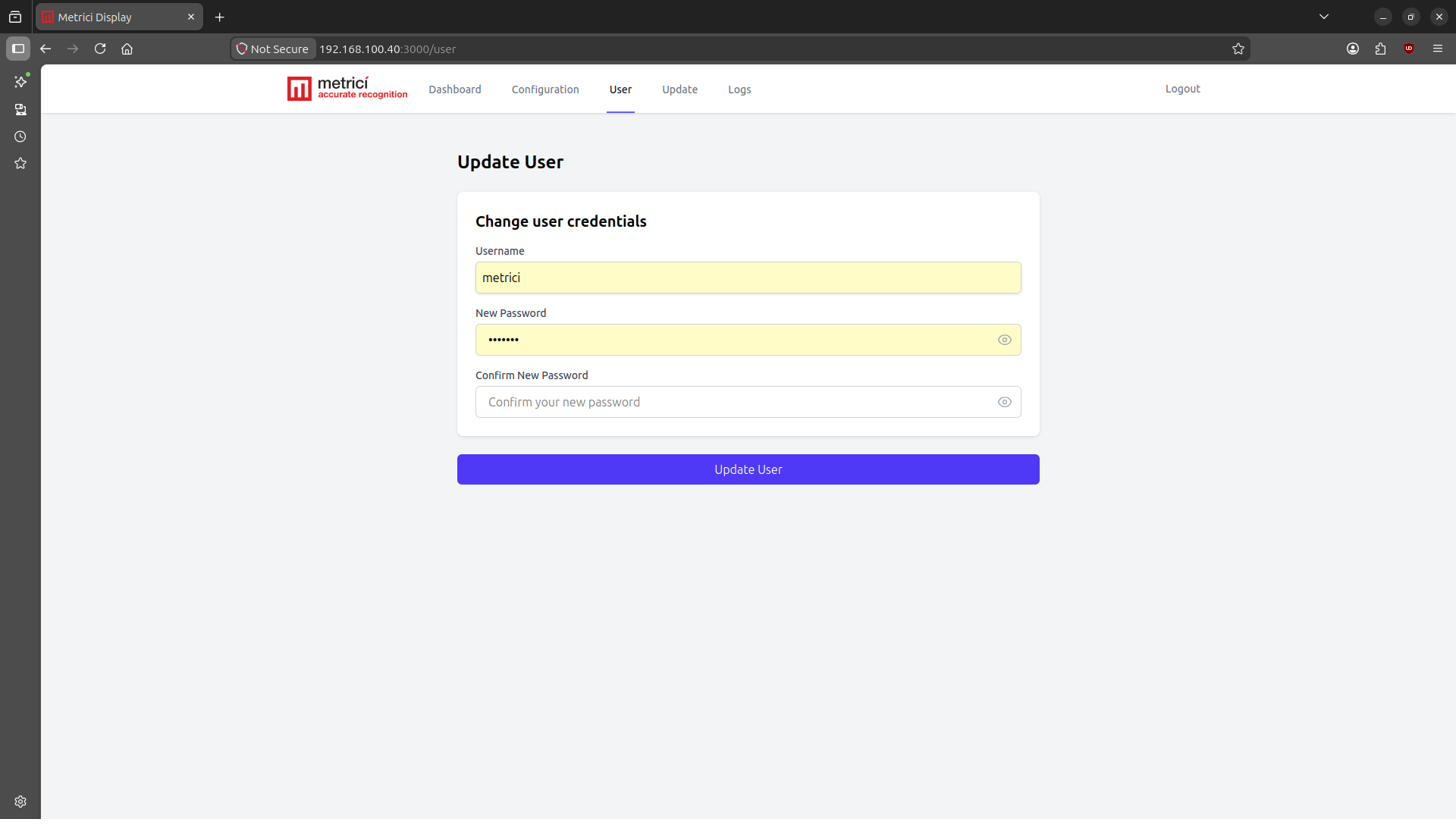Click the address bar URL
Screen dimensions: 1456x840
pos(388,49)
